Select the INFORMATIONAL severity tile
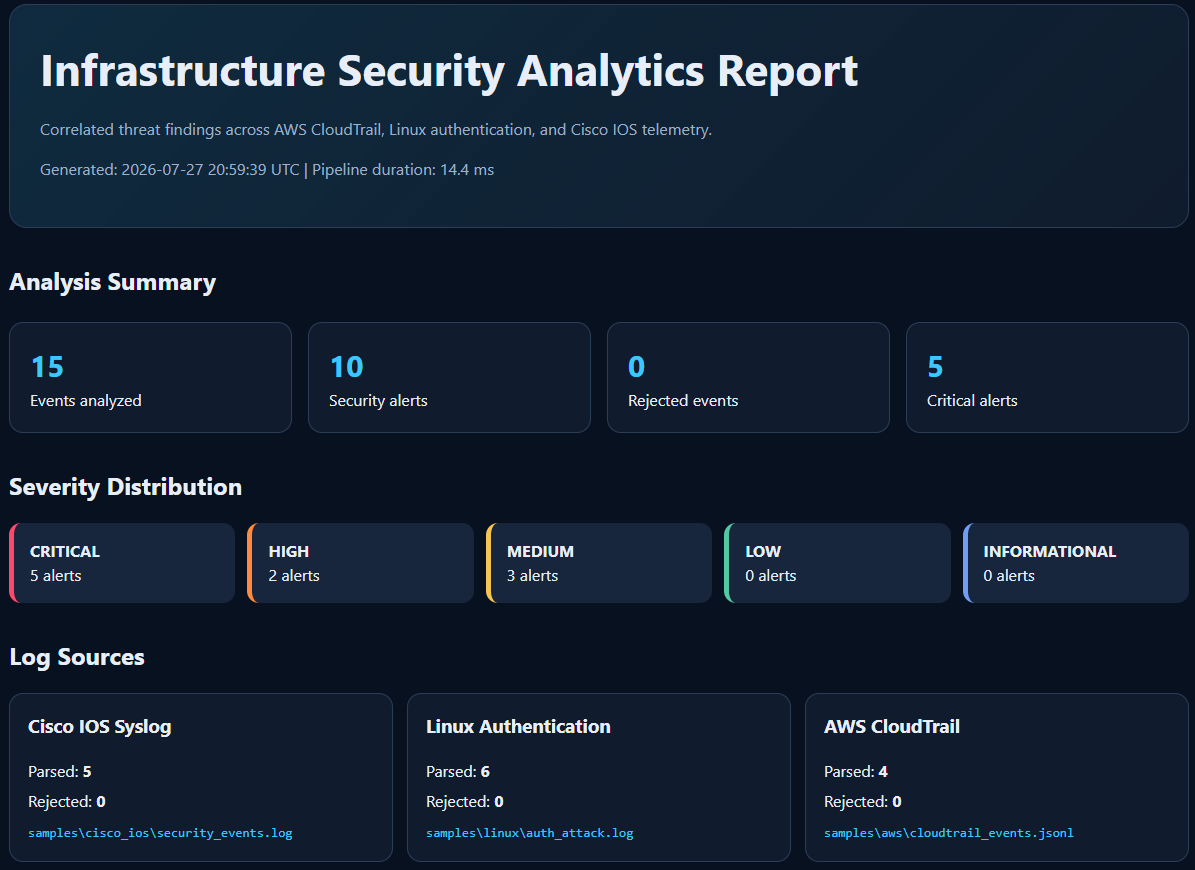The image size is (1195, 870). pos(1076,563)
